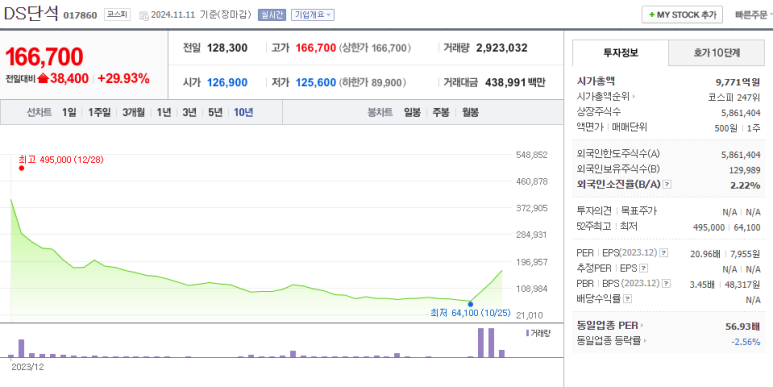Click the red 최고 495,000 marker dot
The height and width of the screenshot is (387, 773).
(x=21, y=168)
